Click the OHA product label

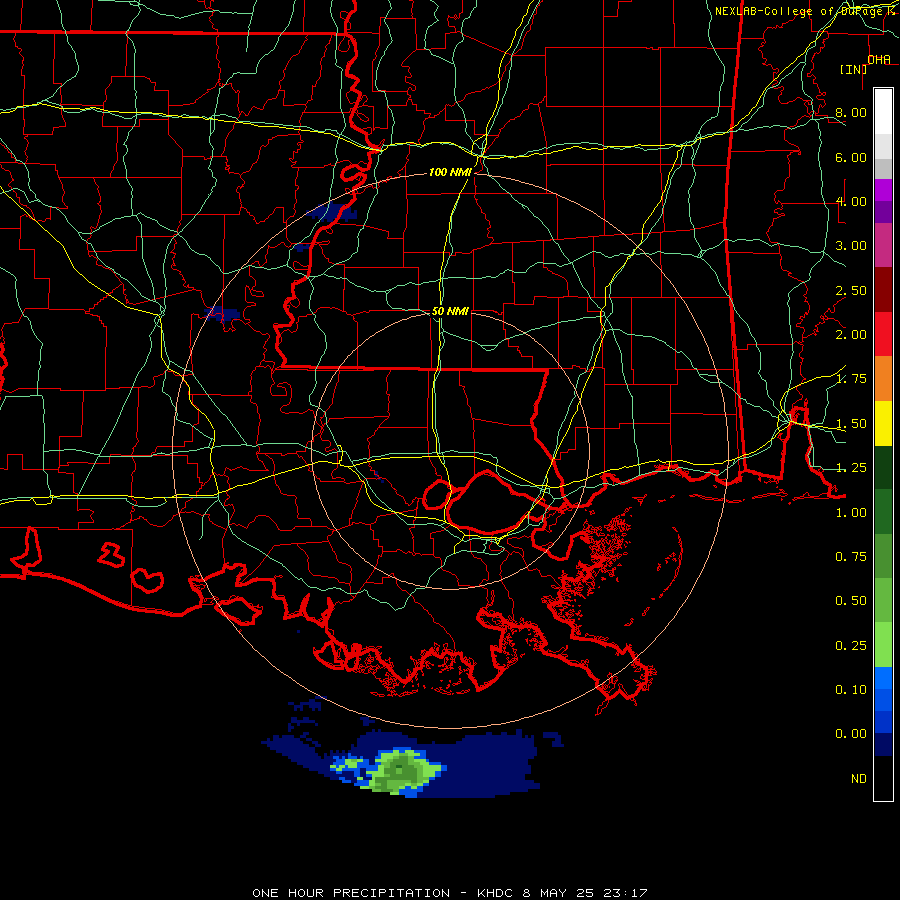click(x=879, y=60)
